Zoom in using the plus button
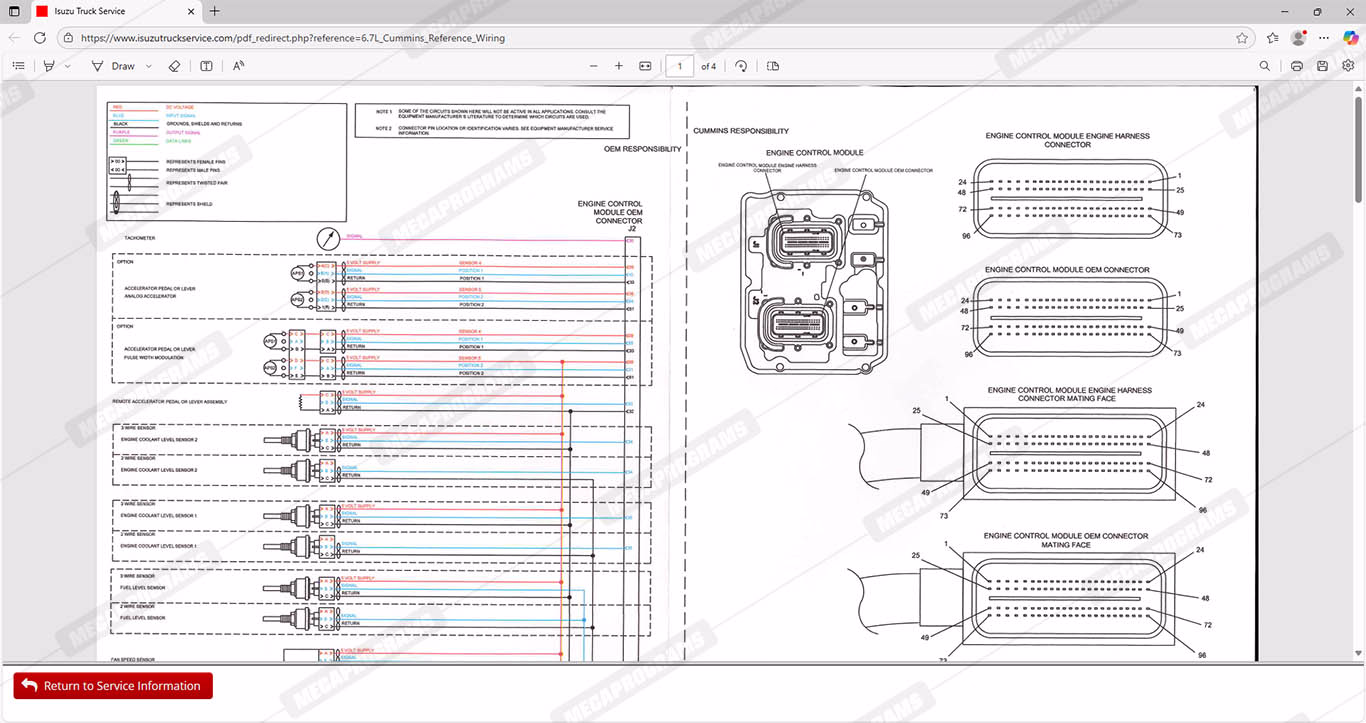 click(x=619, y=66)
